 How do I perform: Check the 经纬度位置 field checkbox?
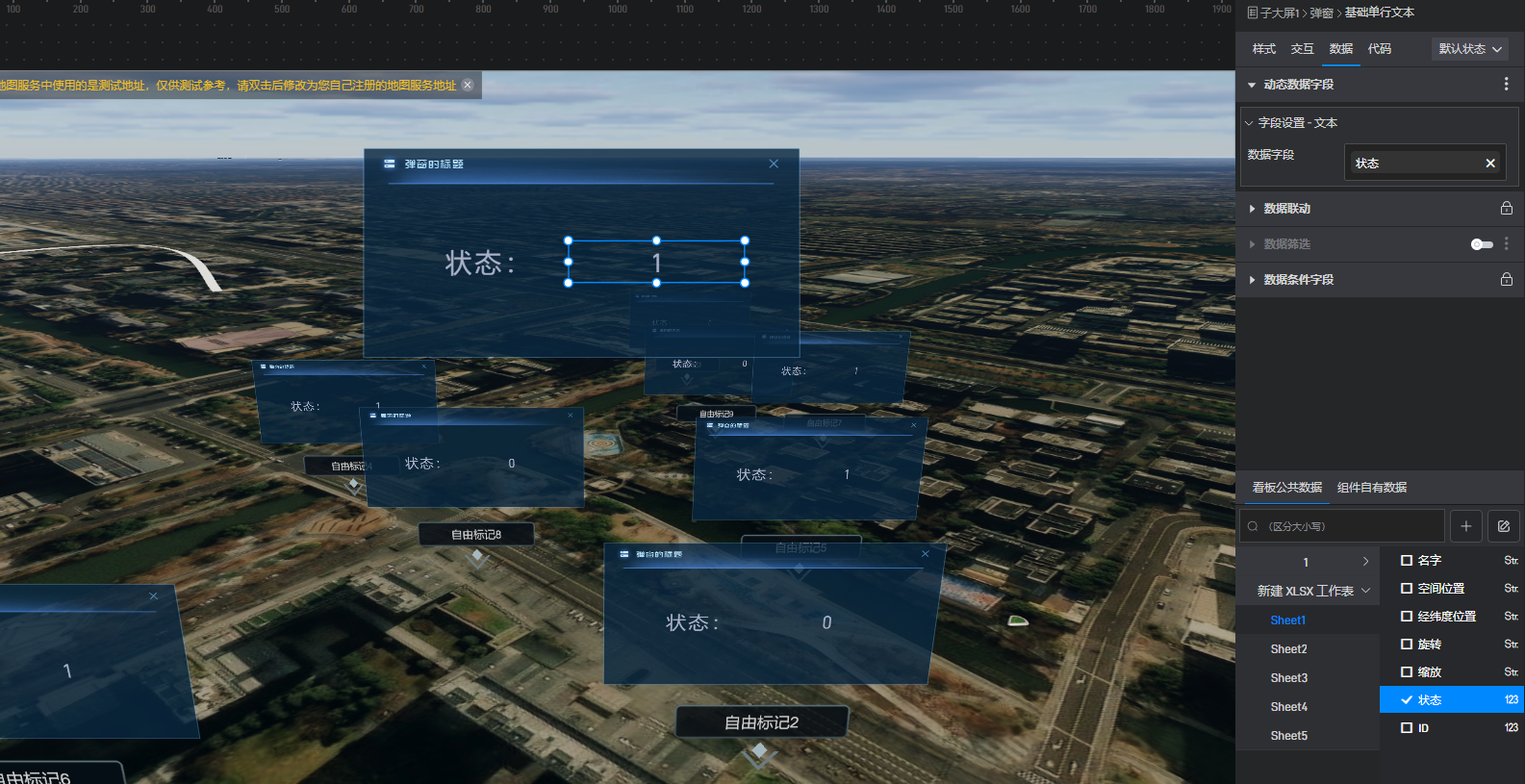point(1407,616)
